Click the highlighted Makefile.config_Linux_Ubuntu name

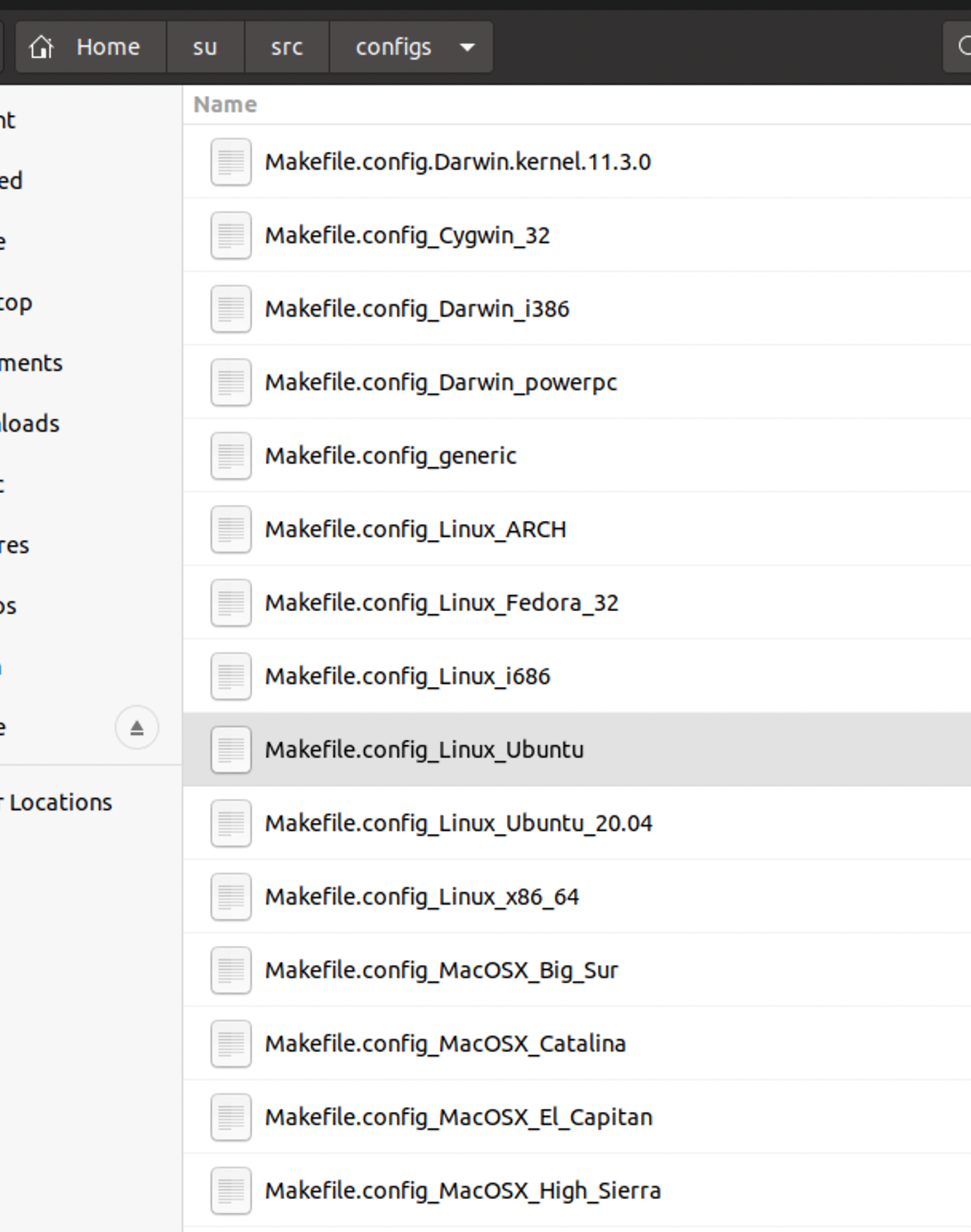coord(424,750)
